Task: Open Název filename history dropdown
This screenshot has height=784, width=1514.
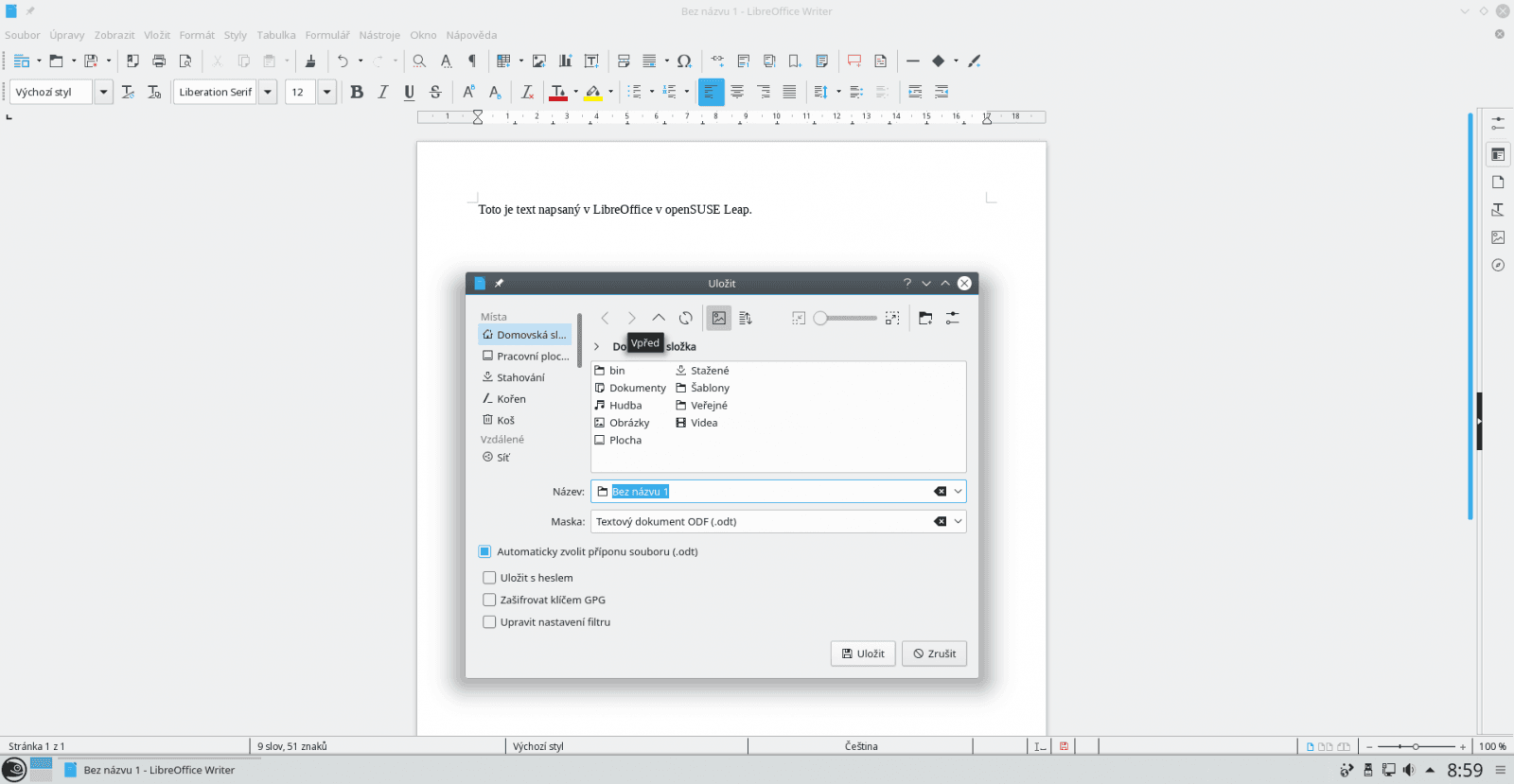Action: coord(958,492)
